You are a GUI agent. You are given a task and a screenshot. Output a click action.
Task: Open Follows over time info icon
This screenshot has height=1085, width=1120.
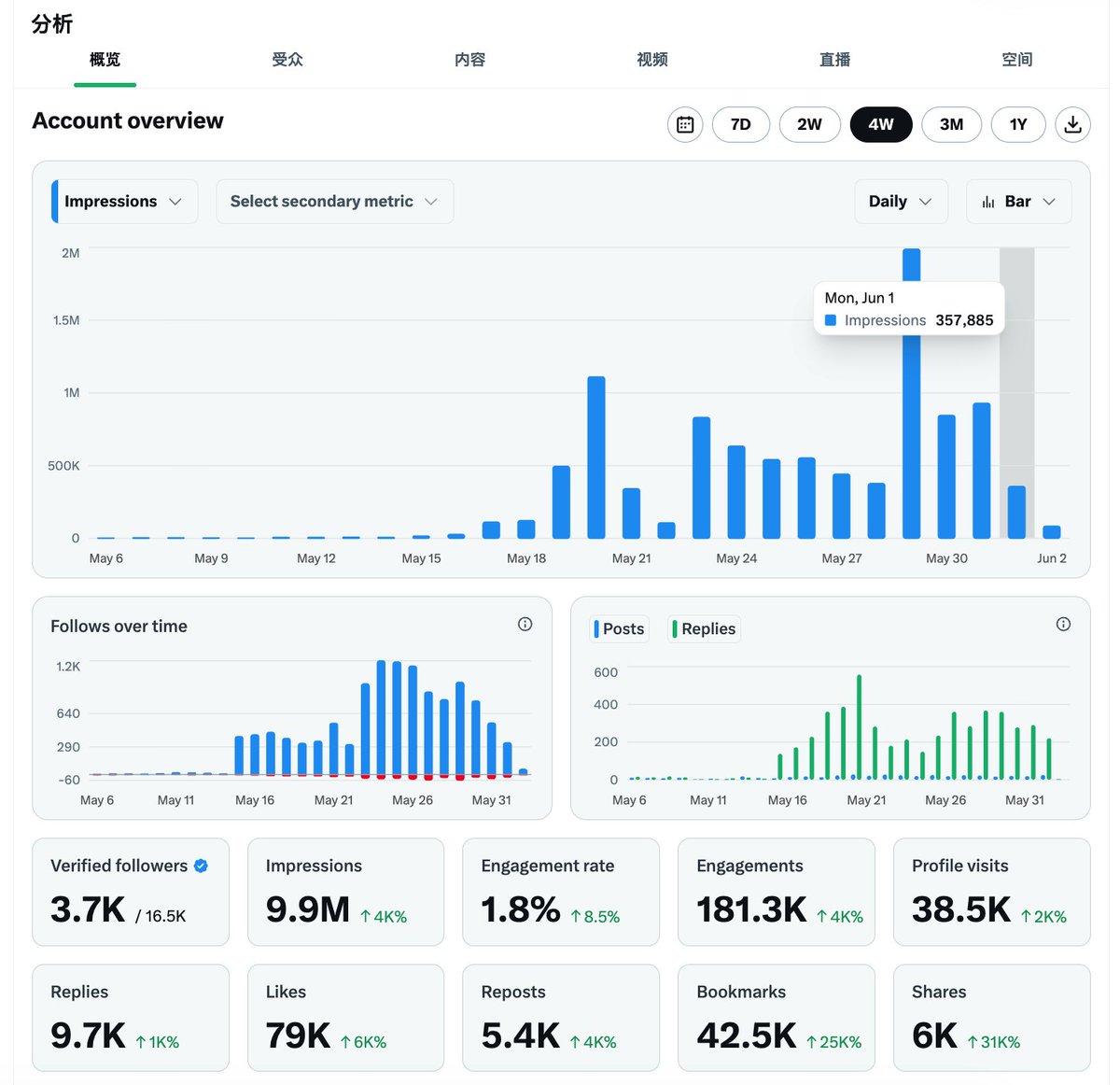click(525, 625)
